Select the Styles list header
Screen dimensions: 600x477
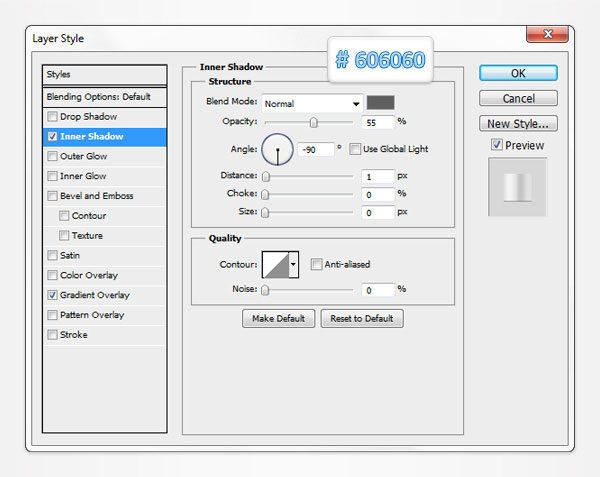[x=105, y=75]
